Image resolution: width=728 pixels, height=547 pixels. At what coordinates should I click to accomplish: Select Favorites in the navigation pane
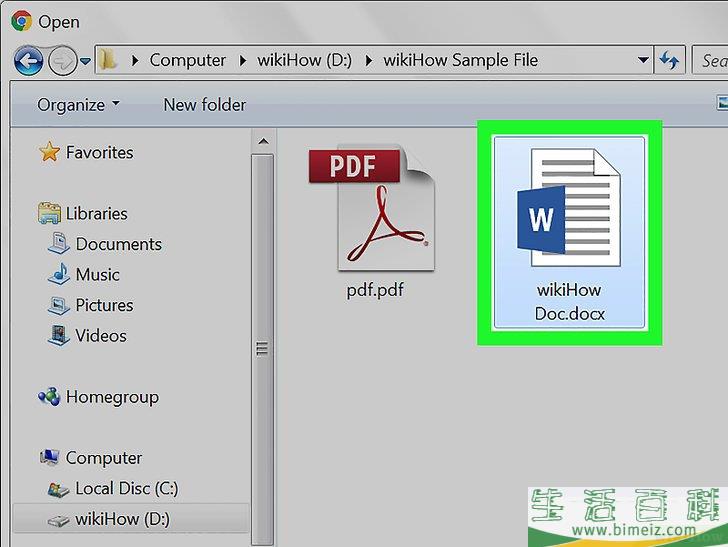tap(99, 153)
